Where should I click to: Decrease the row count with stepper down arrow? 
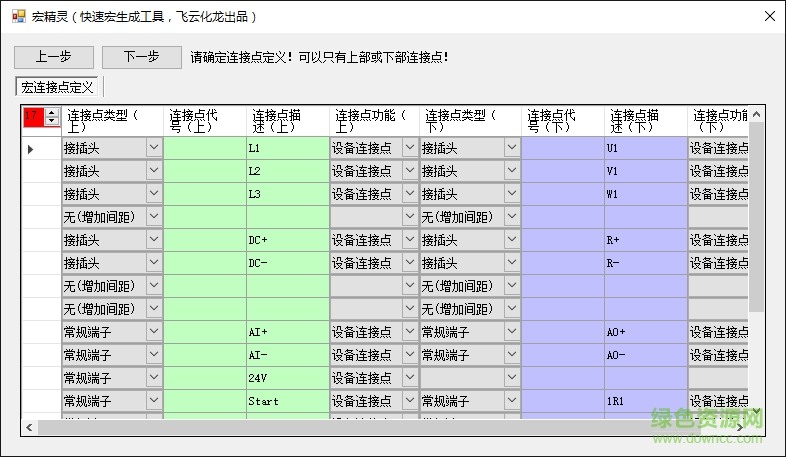[x=52, y=124]
